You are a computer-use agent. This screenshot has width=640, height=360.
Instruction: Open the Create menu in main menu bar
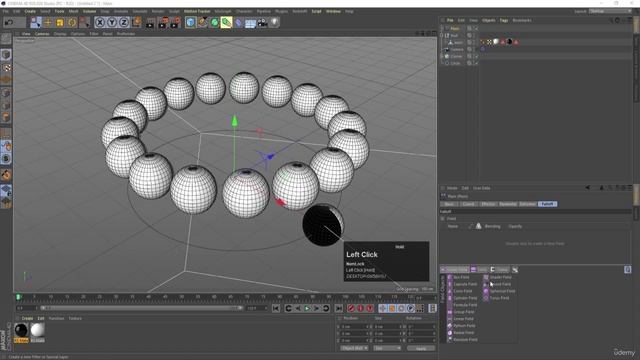click(30, 11)
